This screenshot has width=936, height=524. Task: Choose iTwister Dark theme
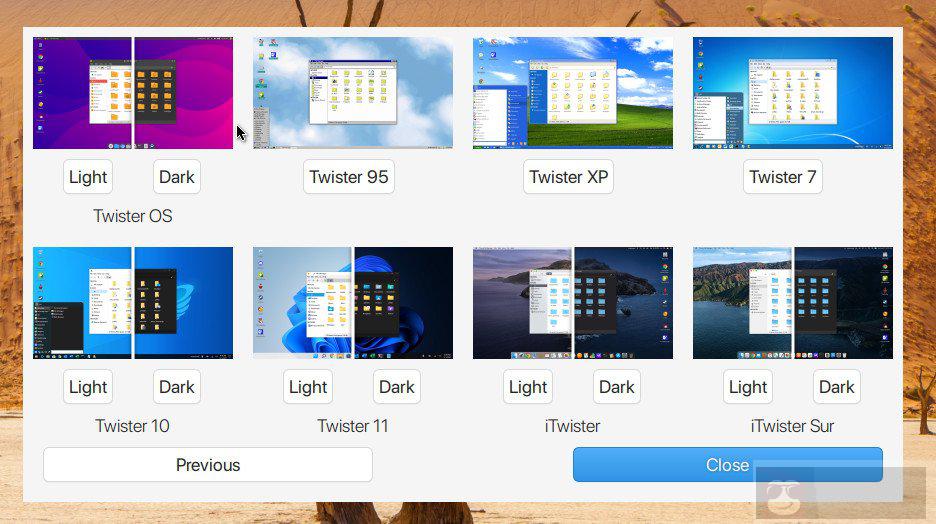(617, 387)
